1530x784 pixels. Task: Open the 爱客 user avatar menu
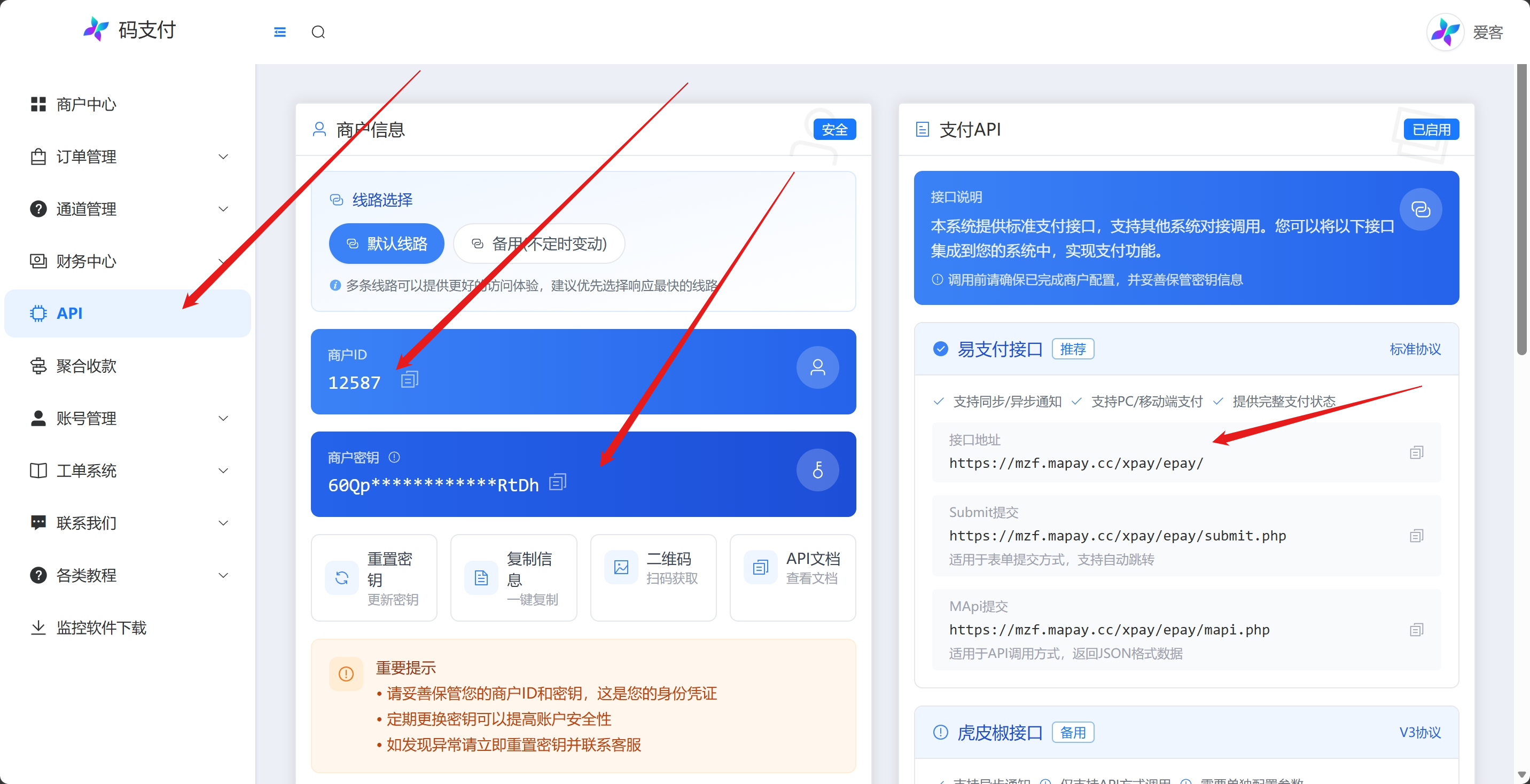(x=1445, y=32)
